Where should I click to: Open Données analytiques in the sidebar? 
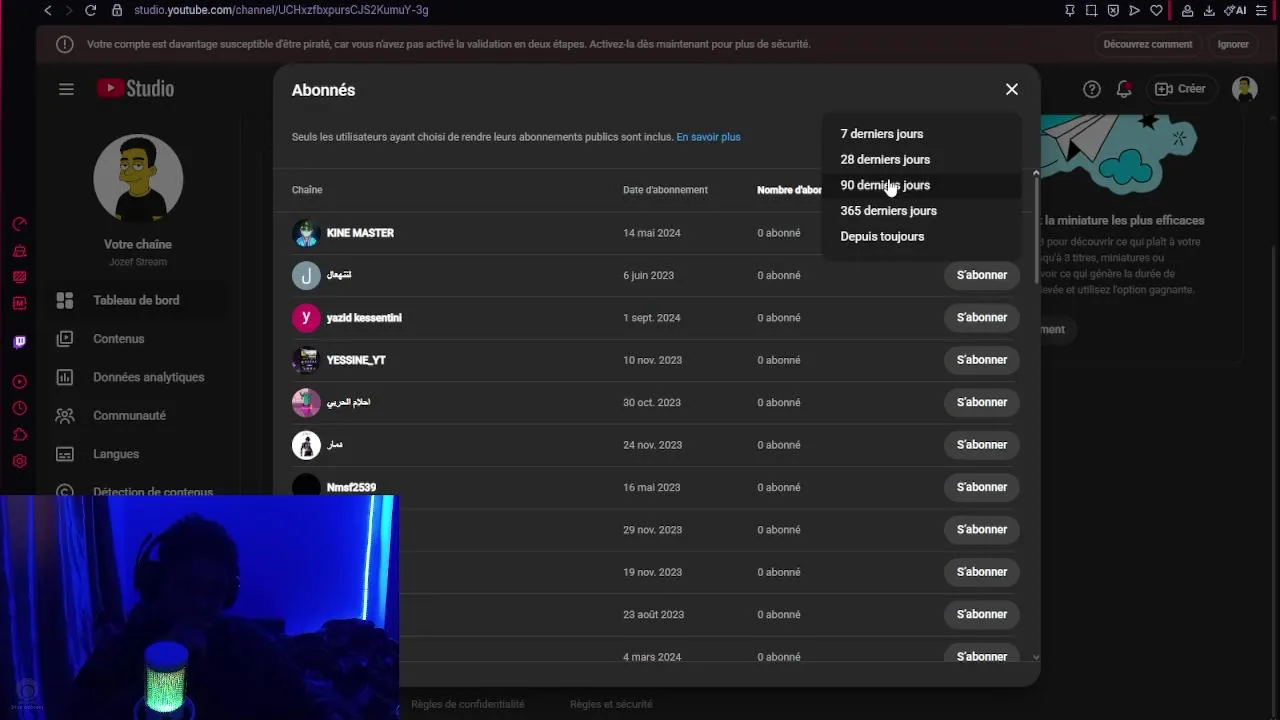tap(138, 377)
